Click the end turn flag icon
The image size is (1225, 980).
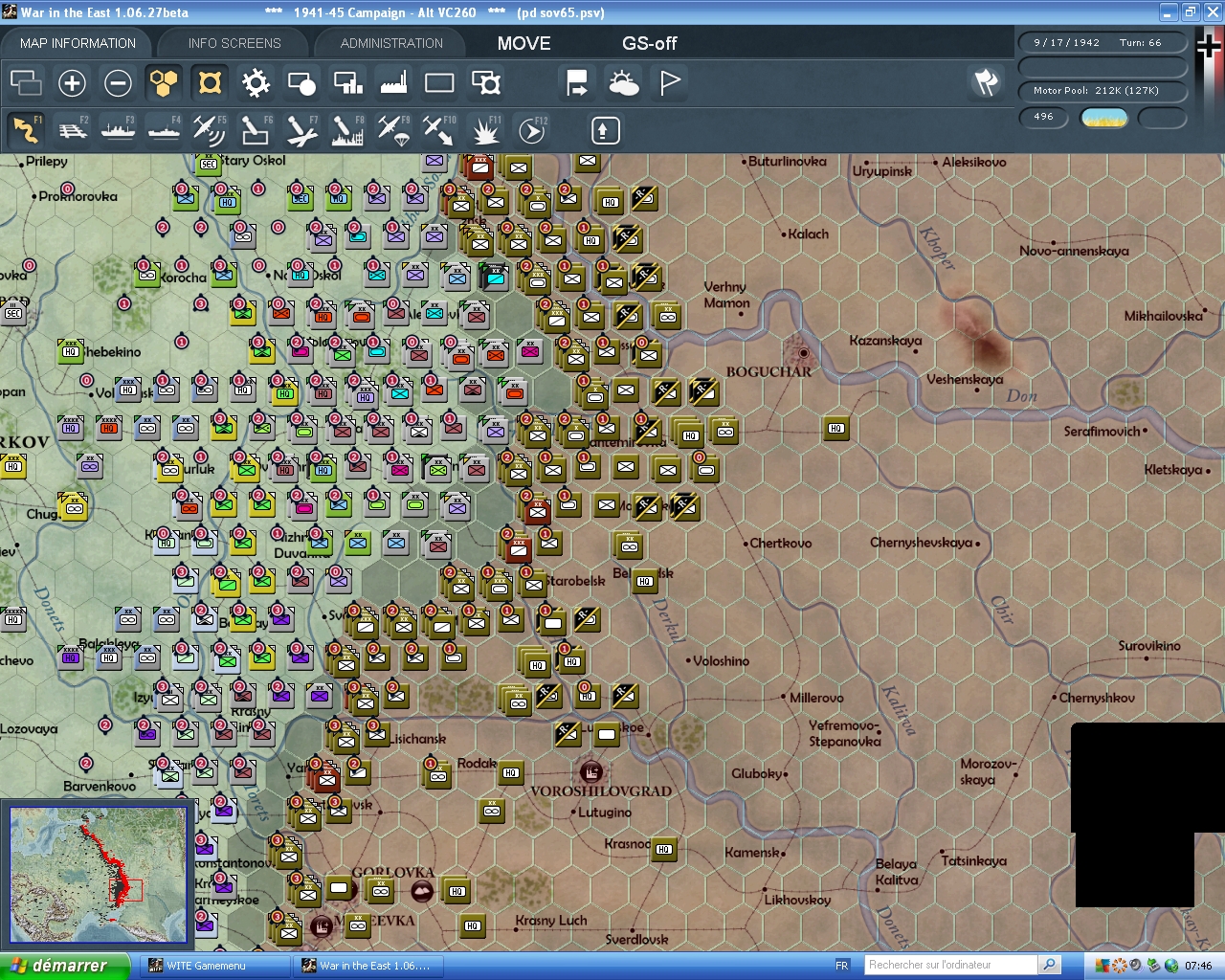coord(668,83)
